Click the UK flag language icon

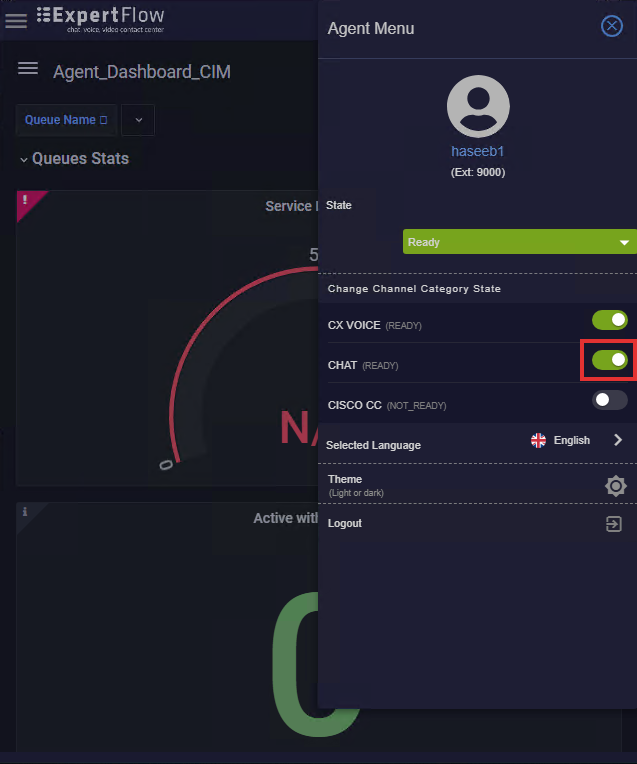point(538,440)
